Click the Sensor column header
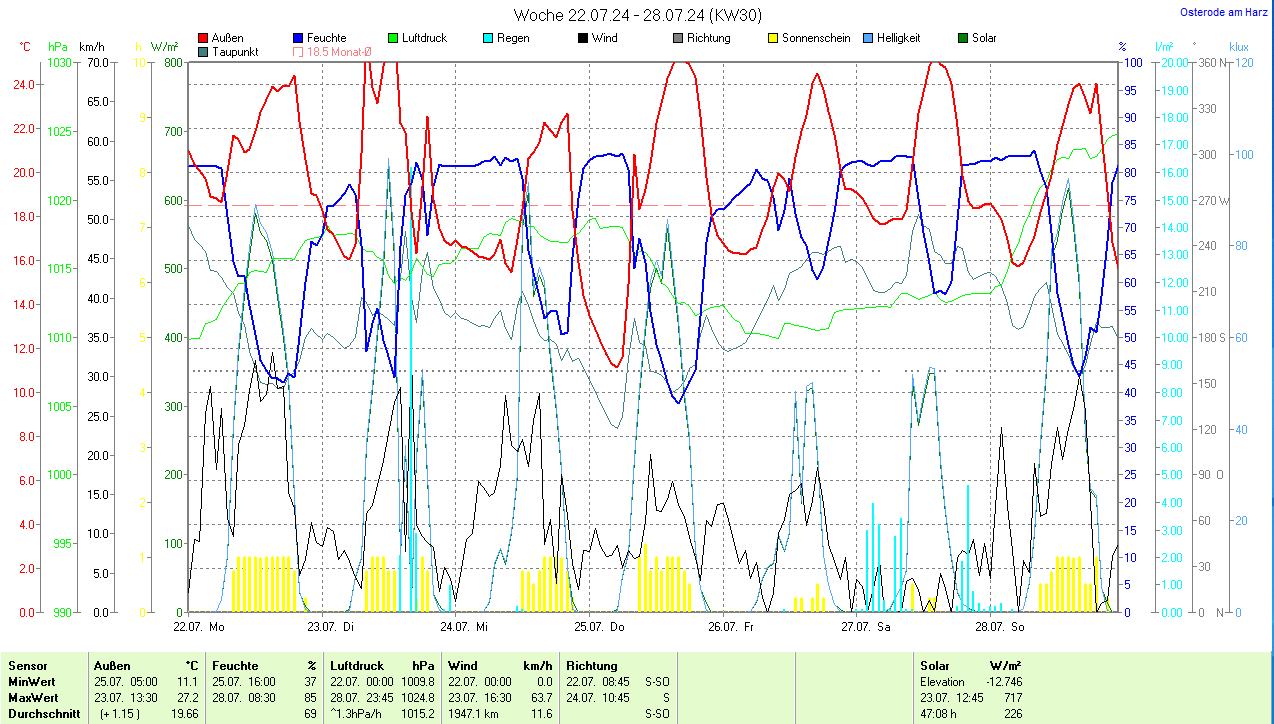The height and width of the screenshot is (724, 1274). 28,665
